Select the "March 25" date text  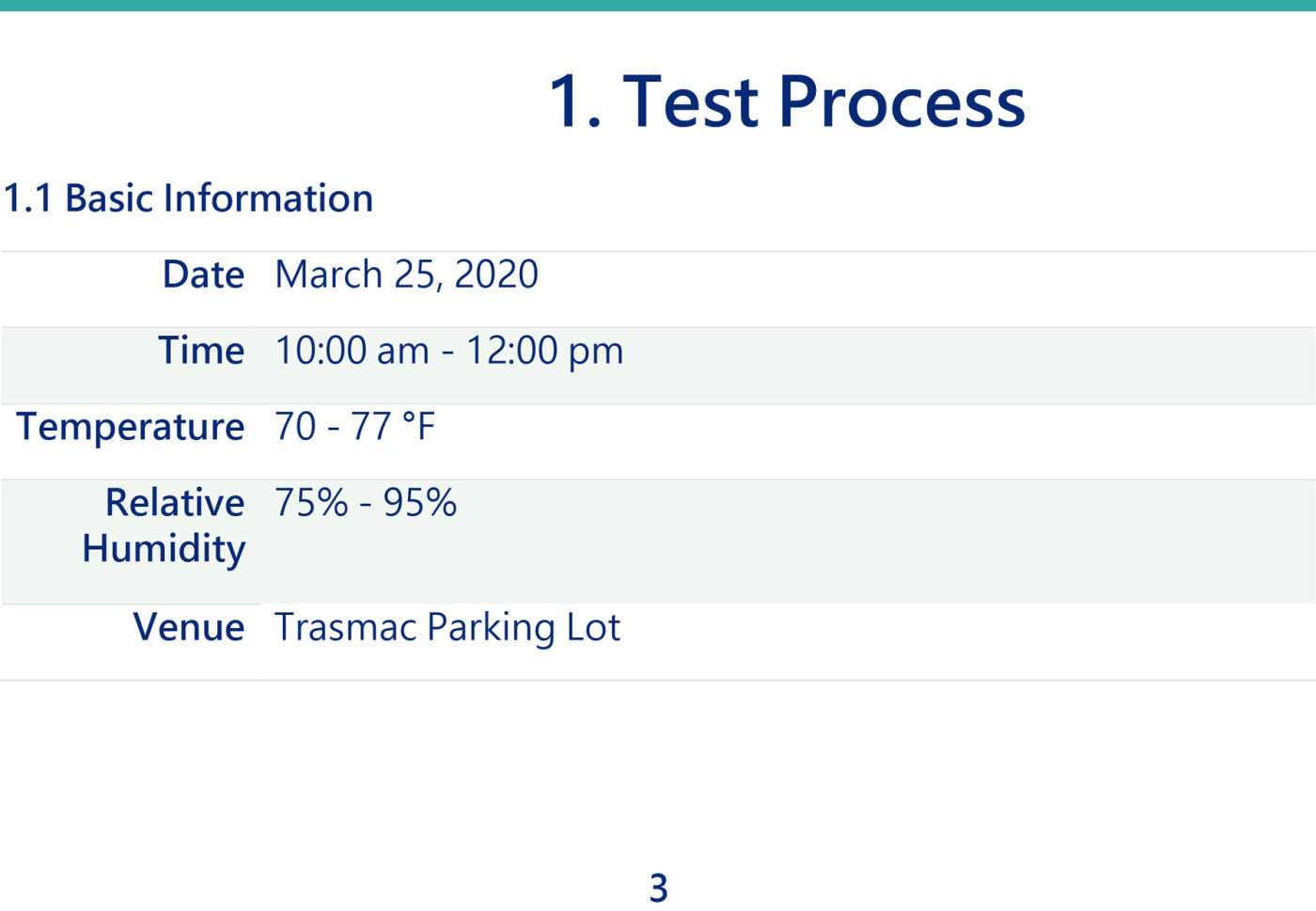click(355, 275)
